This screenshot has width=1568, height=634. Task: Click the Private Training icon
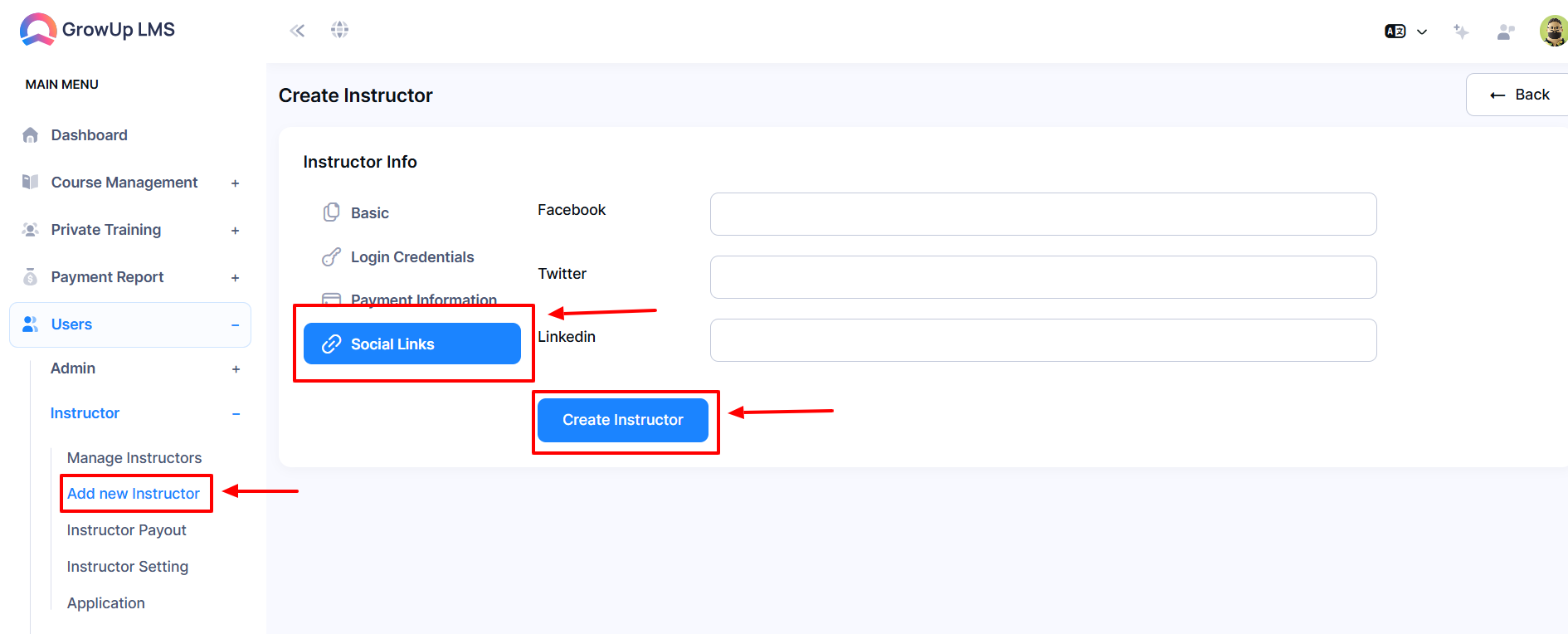(x=31, y=230)
